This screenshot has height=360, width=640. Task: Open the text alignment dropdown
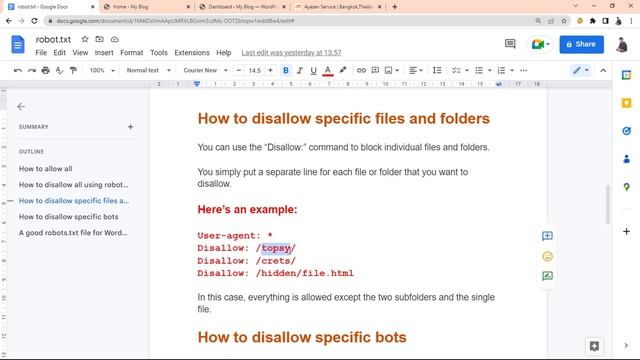point(416,71)
